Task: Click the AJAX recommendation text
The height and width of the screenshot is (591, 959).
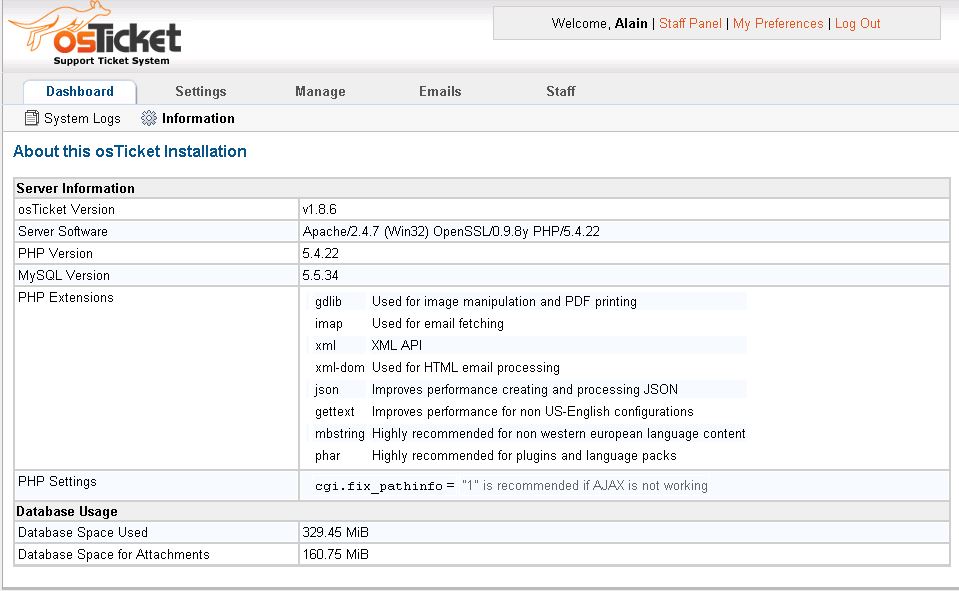Action: pos(585,486)
